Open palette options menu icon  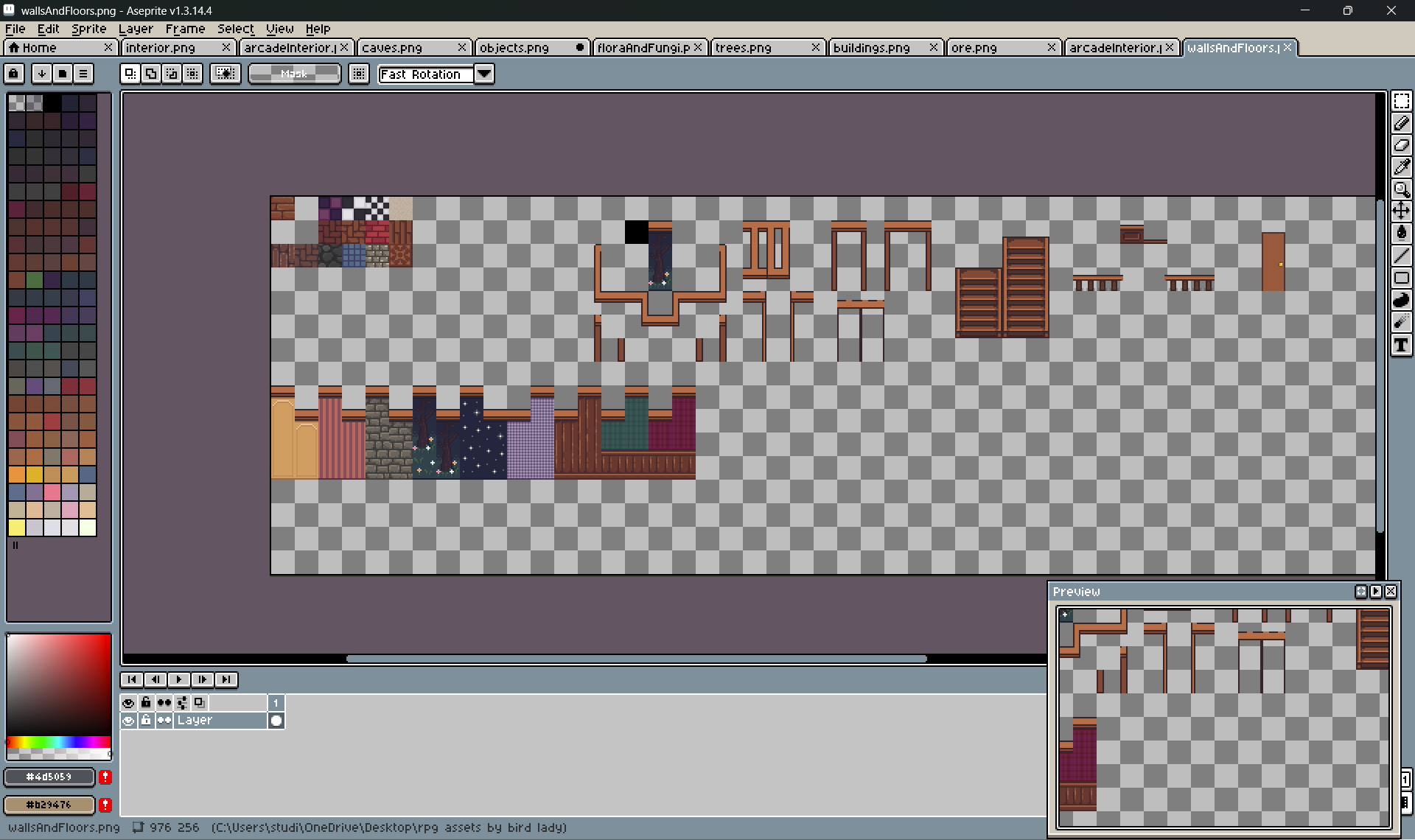83,74
